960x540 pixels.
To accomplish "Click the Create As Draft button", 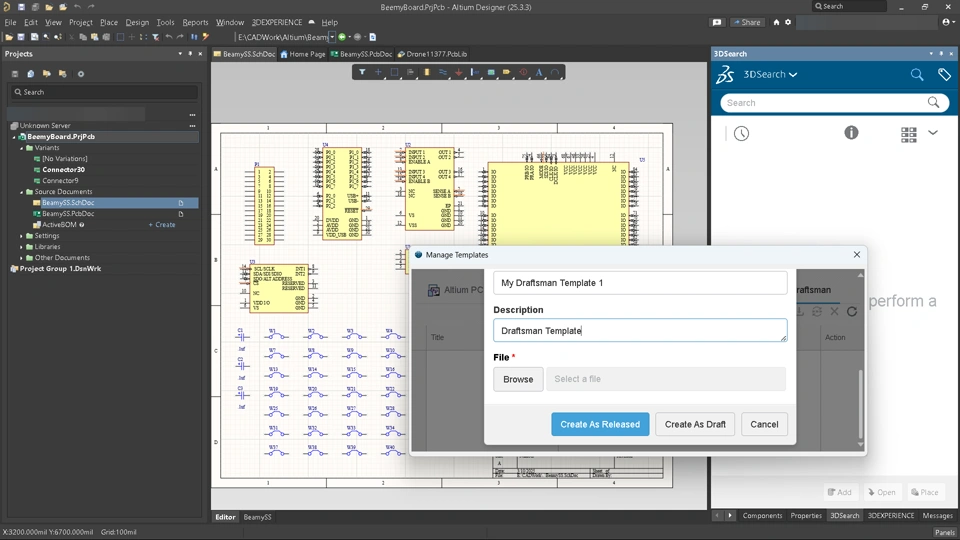I will tap(695, 424).
